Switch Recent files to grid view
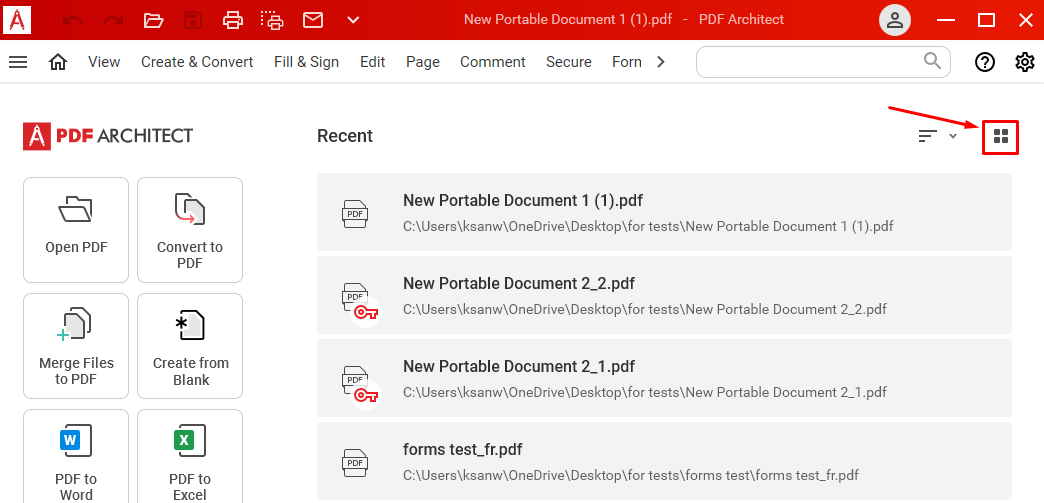 point(1001,137)
